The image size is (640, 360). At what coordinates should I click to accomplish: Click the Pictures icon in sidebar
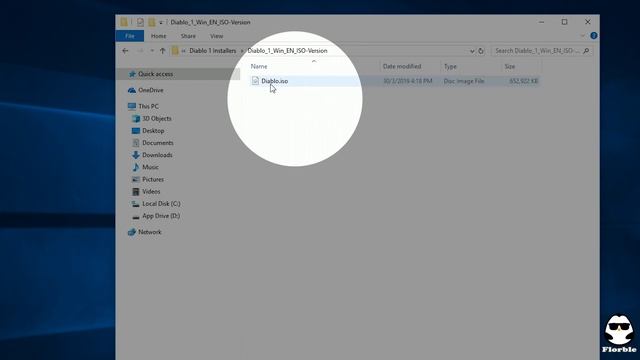coord(136,179)
